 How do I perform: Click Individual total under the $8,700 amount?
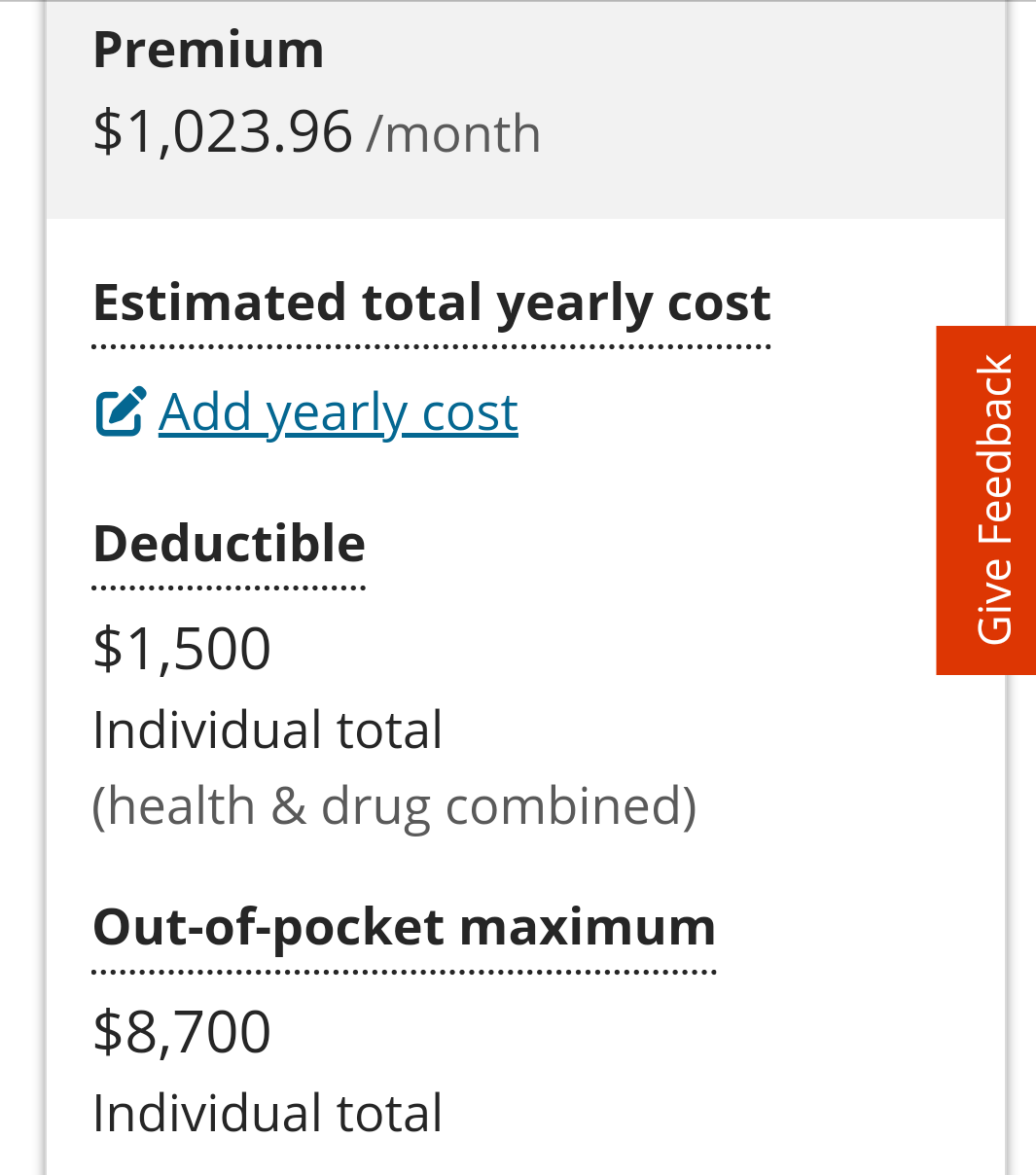click(268, 1114)
